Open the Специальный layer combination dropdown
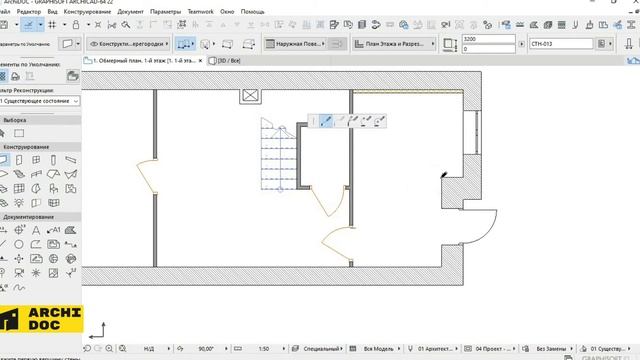 323,349
